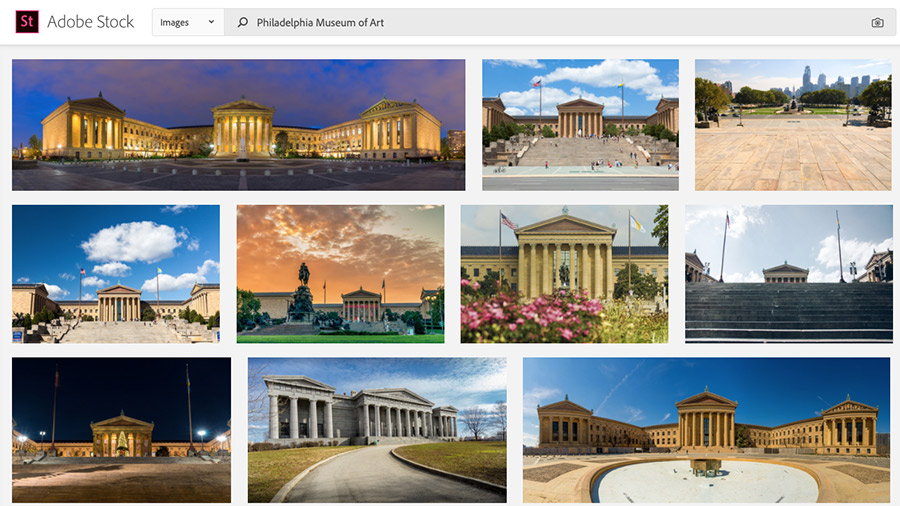Open the night panorama museum thumbnail
Viewport: 900px width, 506px height.
click(x=239, y=124)
